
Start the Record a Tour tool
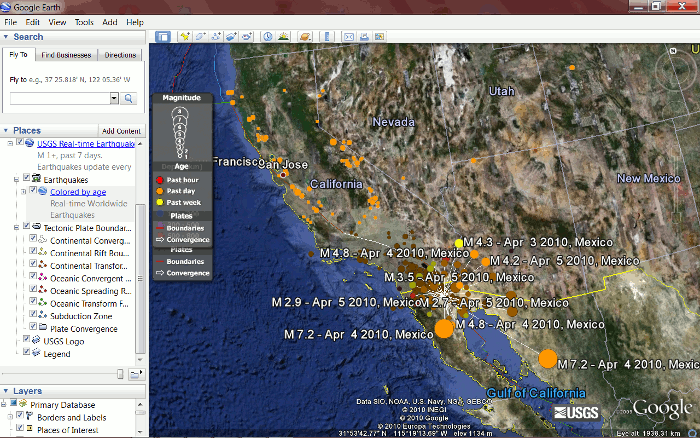[246, 37]
